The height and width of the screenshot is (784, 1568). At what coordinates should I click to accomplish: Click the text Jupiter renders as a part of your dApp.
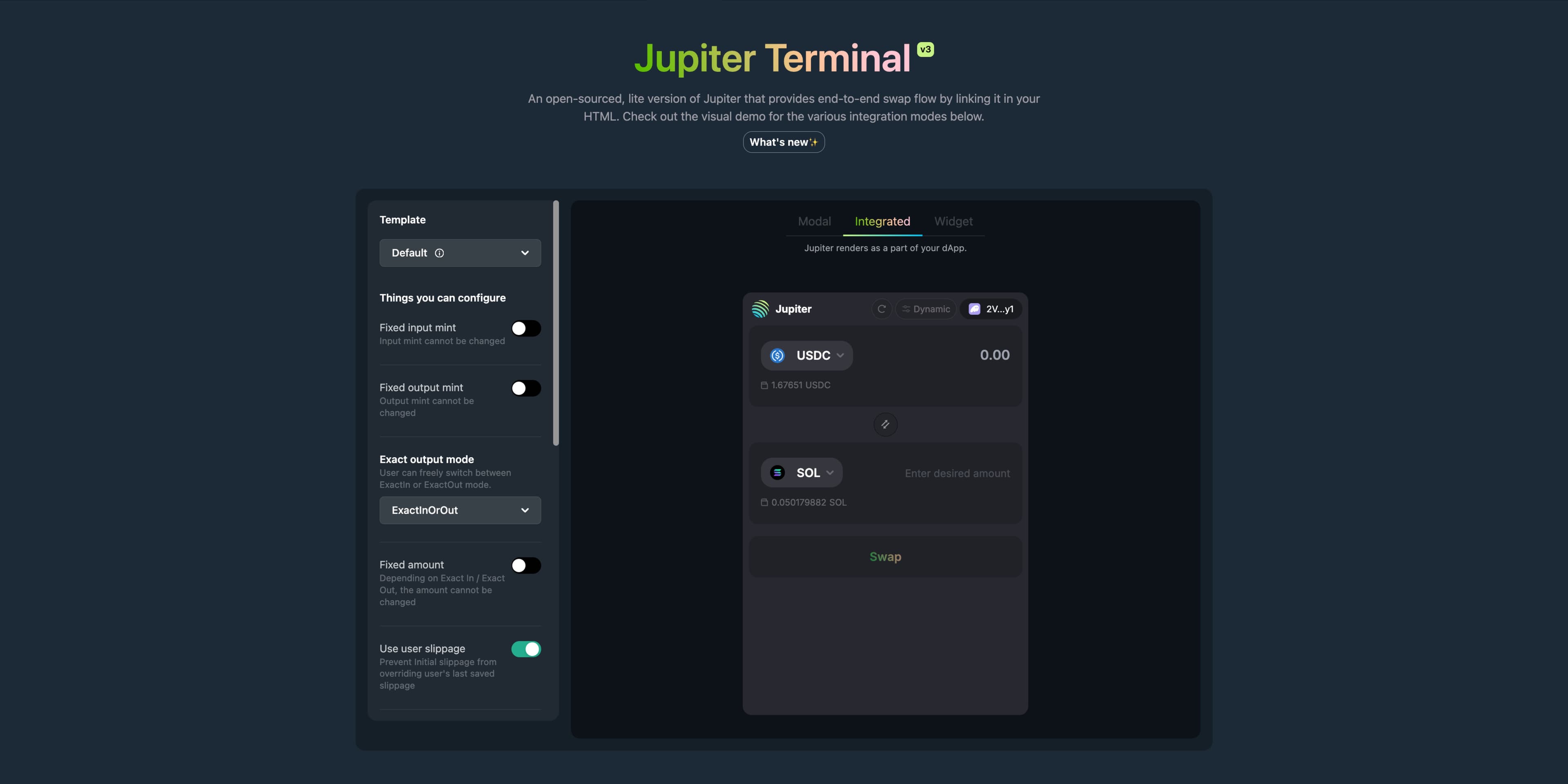[885, 248]
